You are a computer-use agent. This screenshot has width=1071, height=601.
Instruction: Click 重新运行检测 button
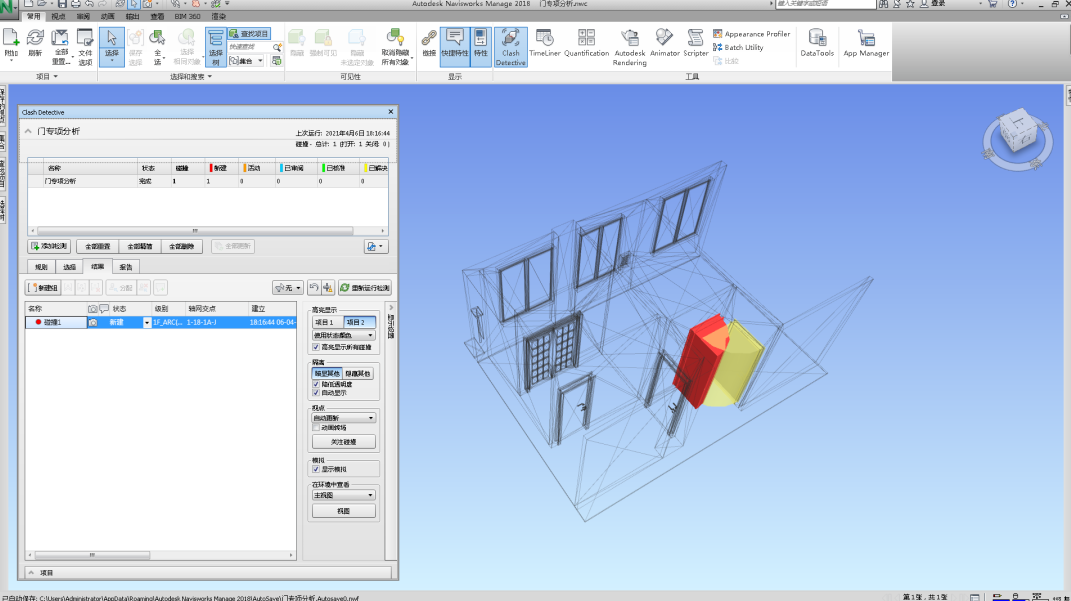tap(365, 288)
